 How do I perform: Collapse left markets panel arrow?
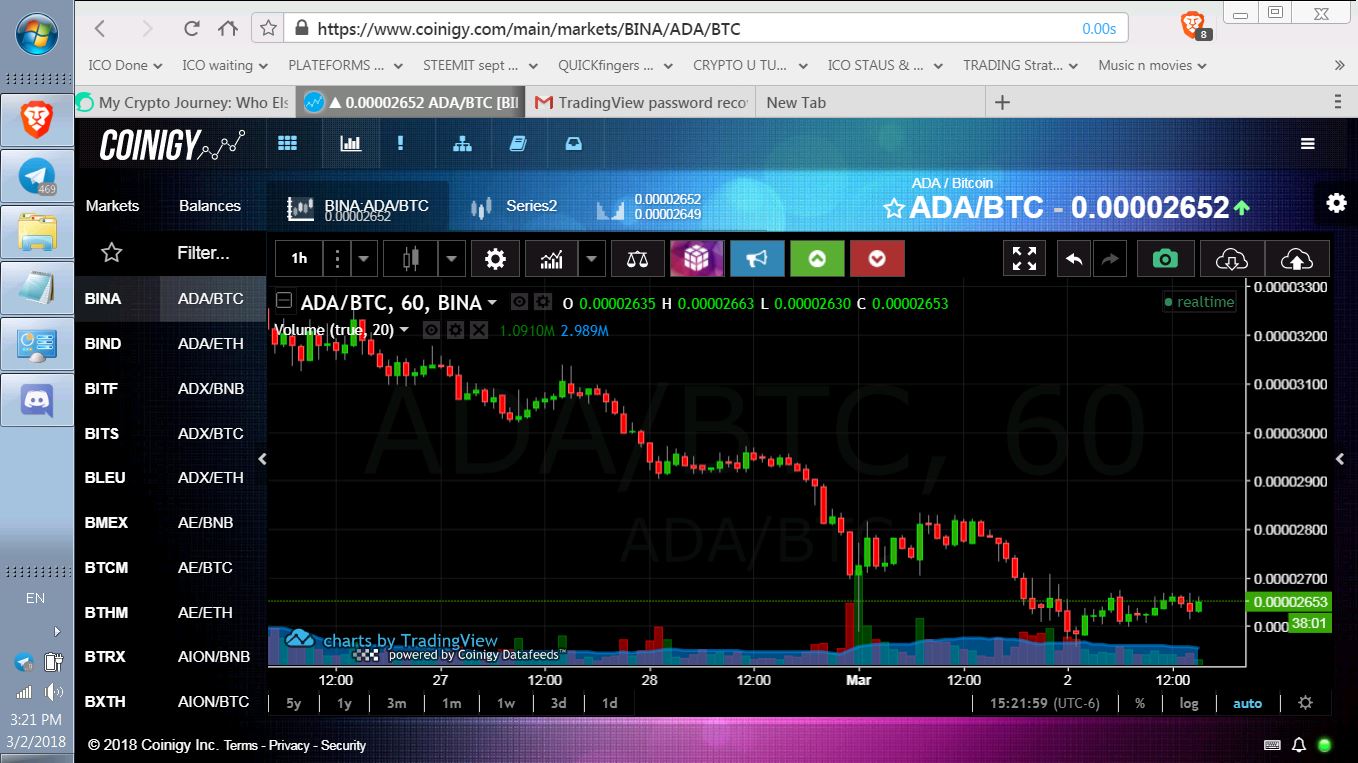click(262, 459)
